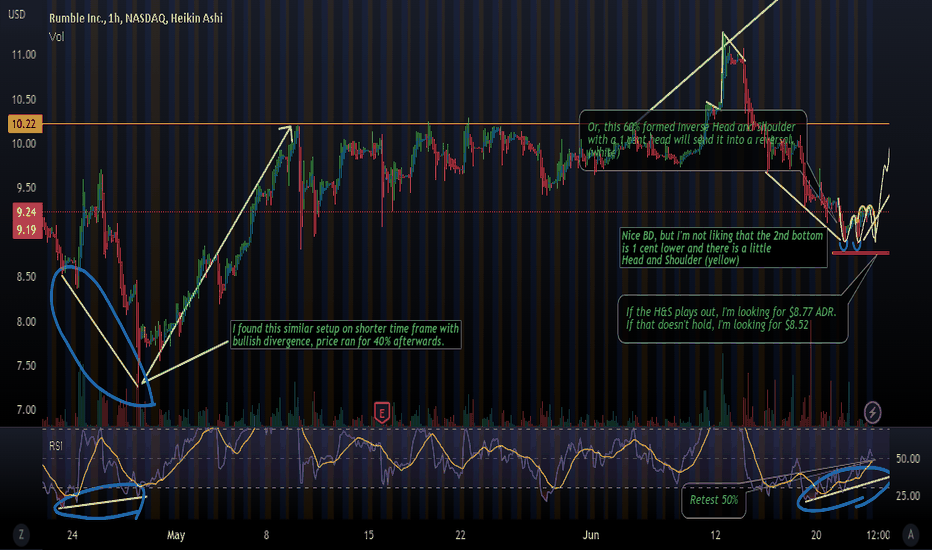Click the 11.00 price axis value
The height and width of the screenshot is (550, 932).
[24, 55]
